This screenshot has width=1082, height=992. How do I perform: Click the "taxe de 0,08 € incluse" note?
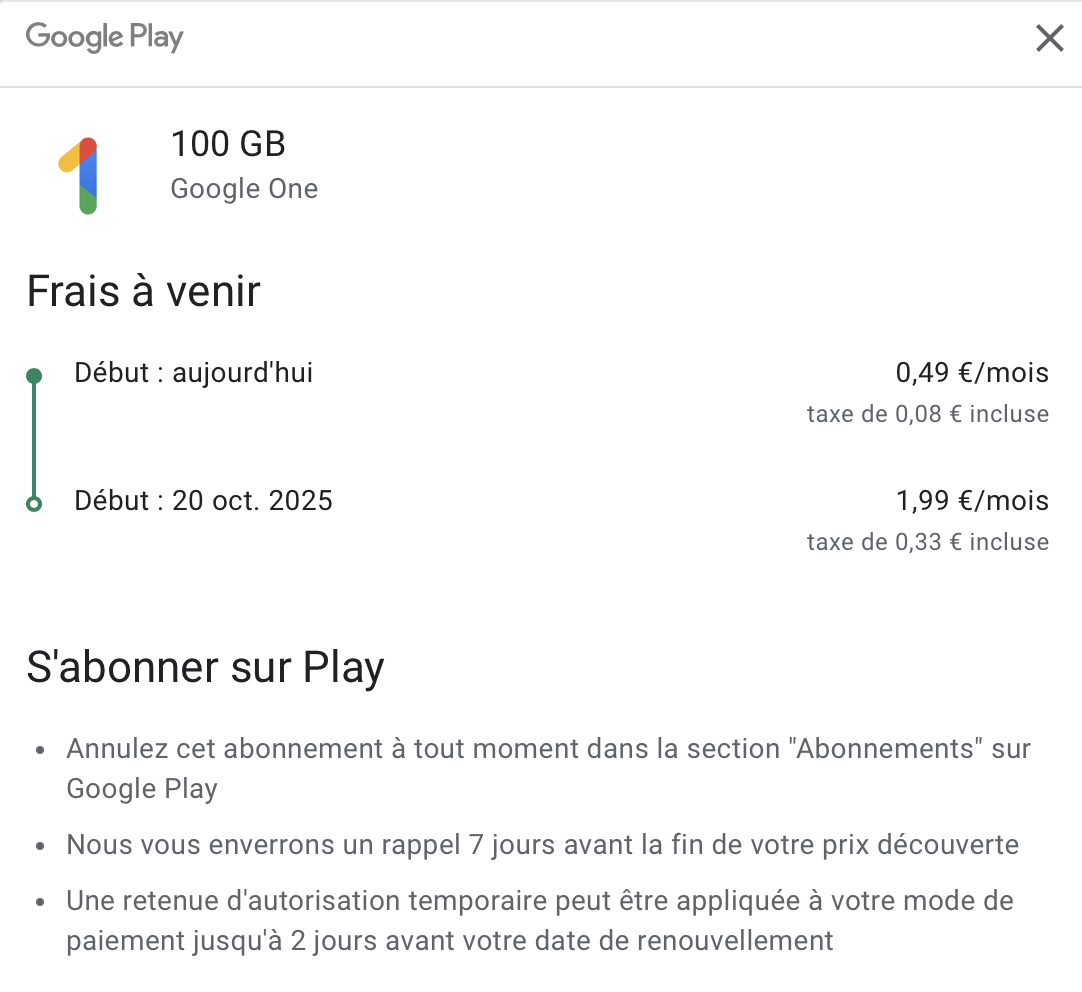point(927,414)
